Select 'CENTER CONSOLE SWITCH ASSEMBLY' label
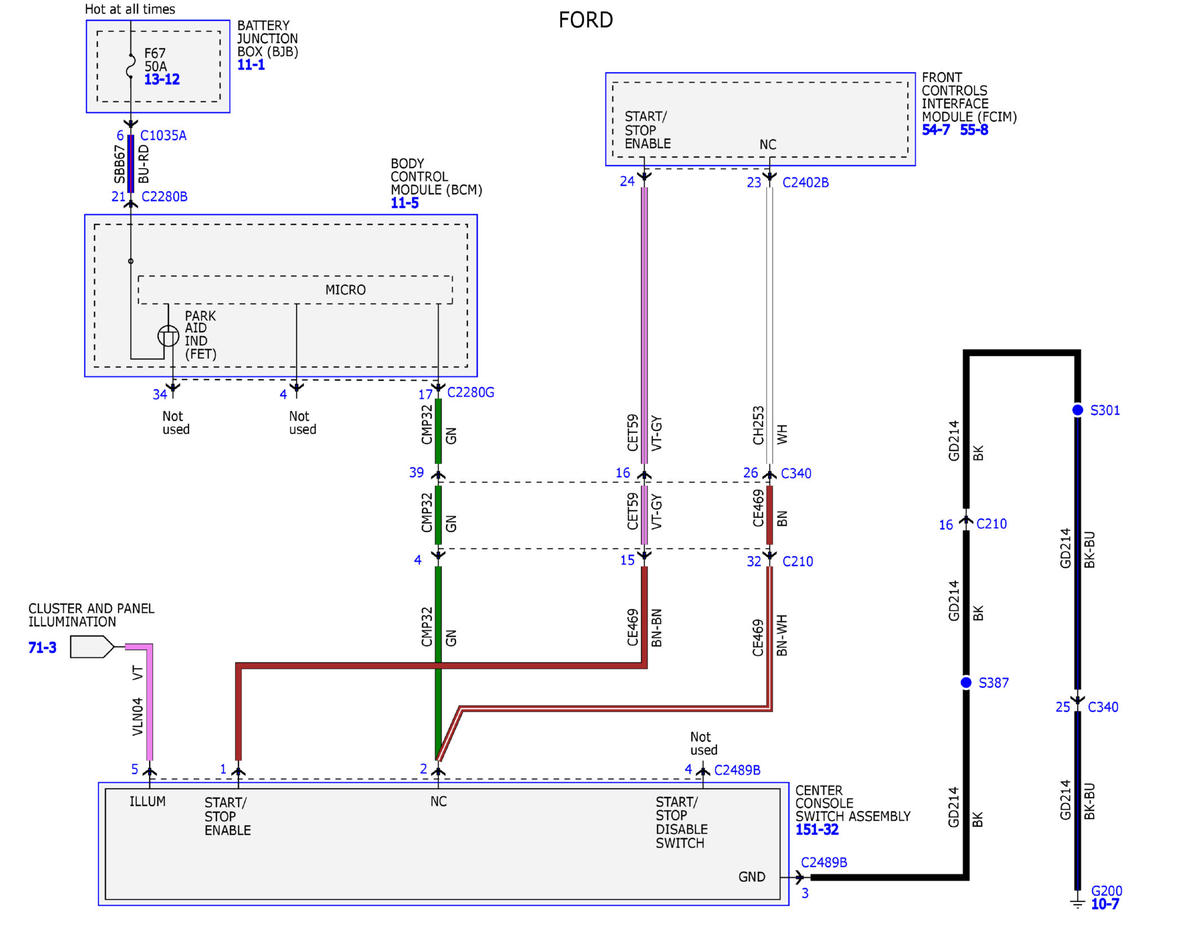 point(853,803)
